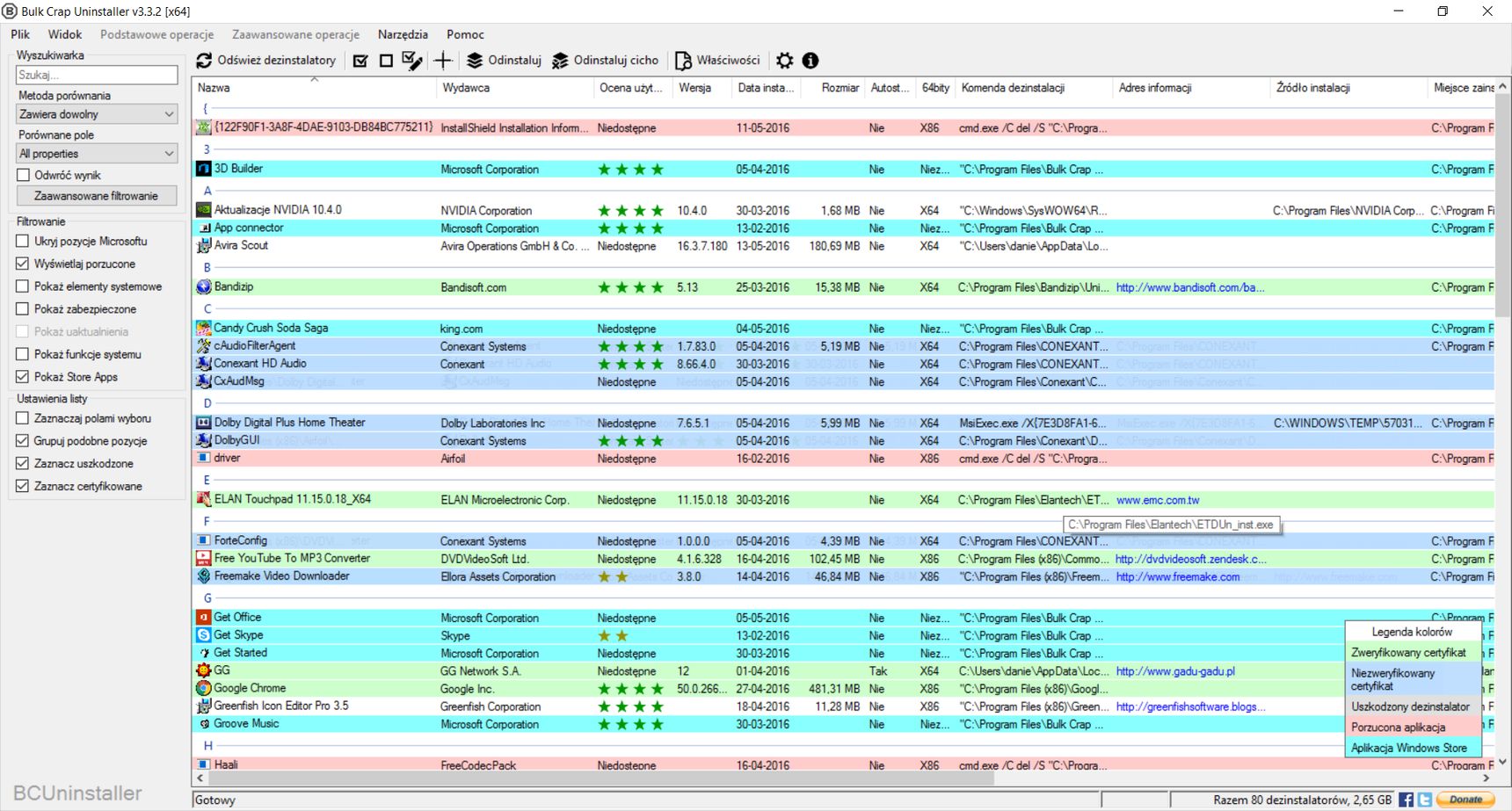Image resolution: width=1512 pixels, height=811 pixels.
Task: Sort list by Nazwa column header
Action: coord(314,88)
